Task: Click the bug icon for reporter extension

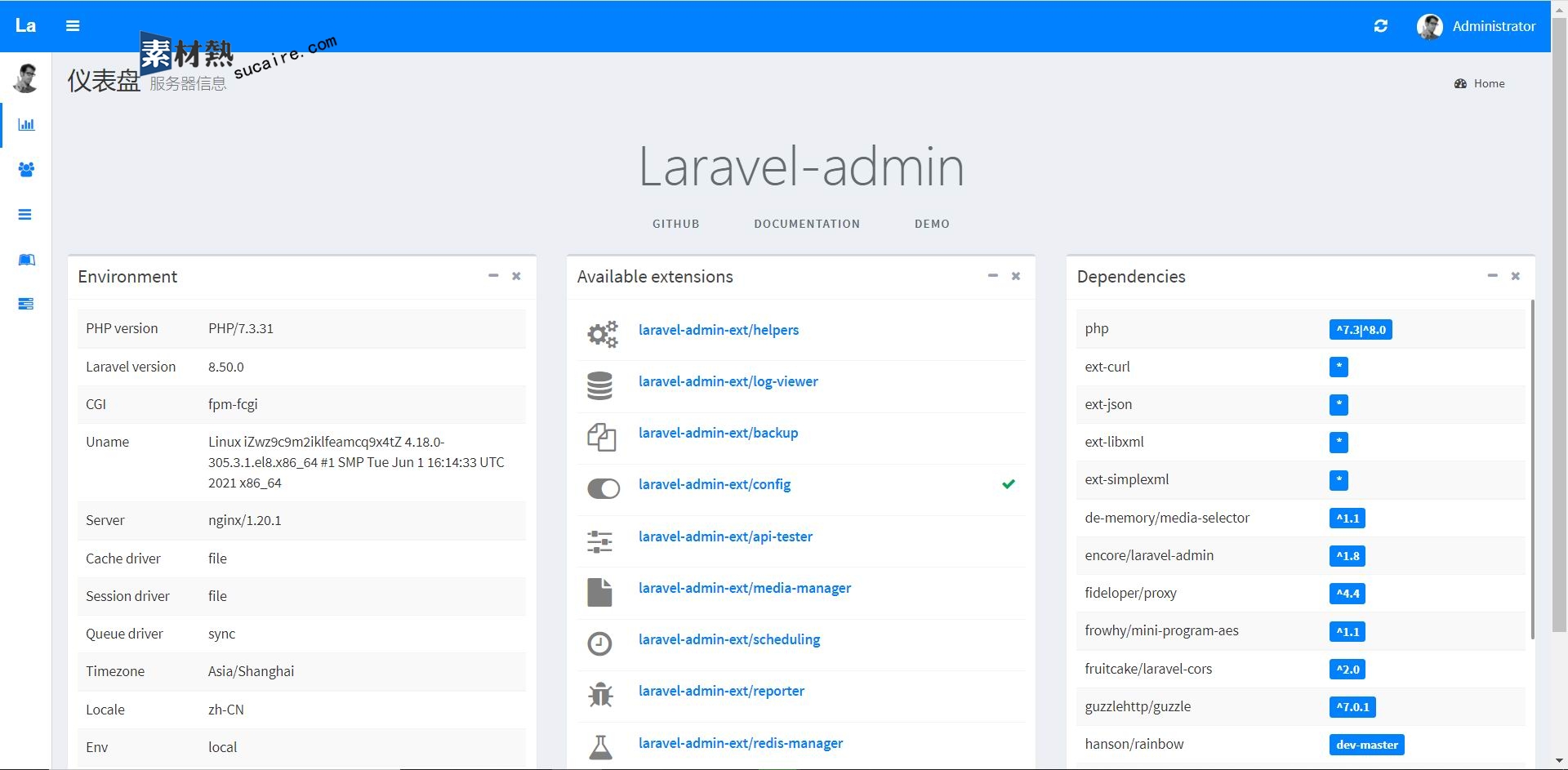Action: (x=600, y=695)
